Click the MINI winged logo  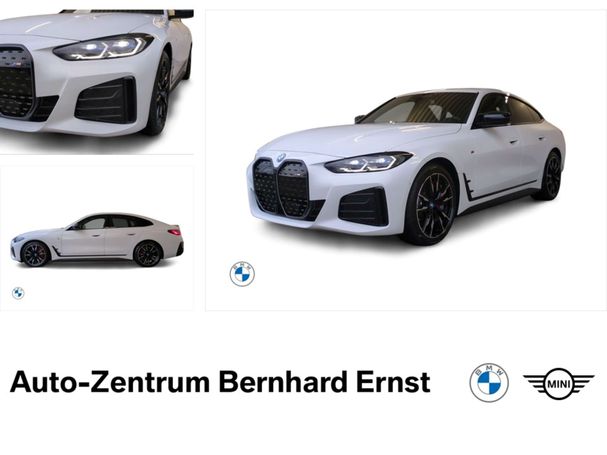point(559,383)
